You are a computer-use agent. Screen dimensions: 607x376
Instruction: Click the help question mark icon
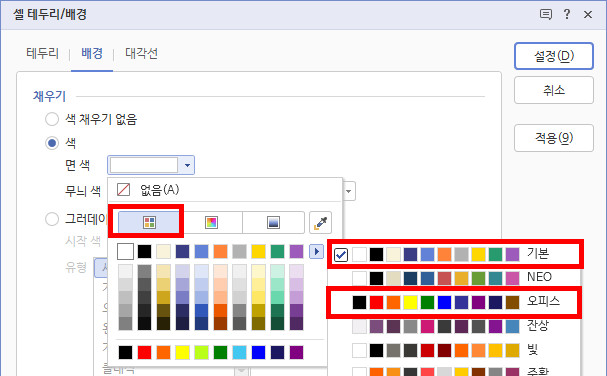tap(567, 14)
